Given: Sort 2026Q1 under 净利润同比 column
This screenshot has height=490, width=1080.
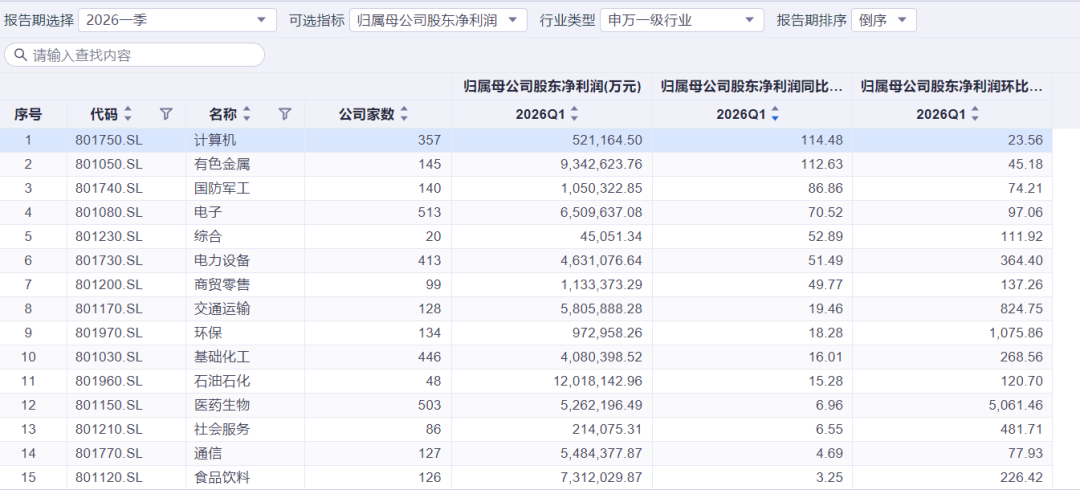Looking at the screenshot, I should pos(775,115).
